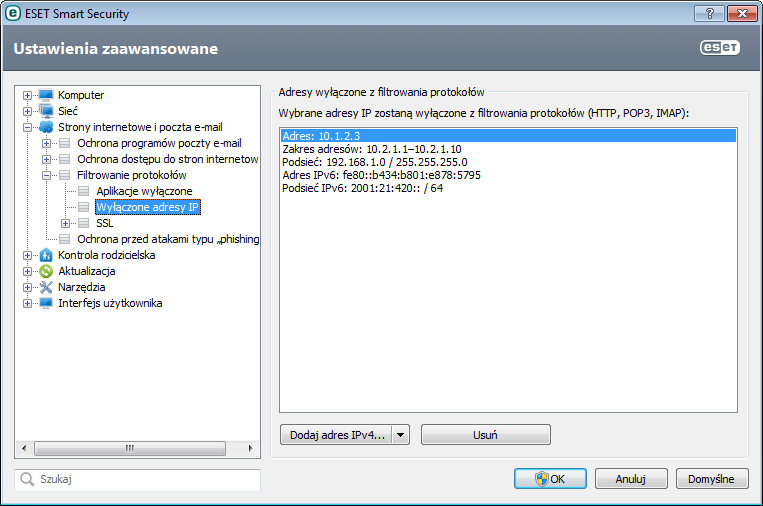Click the magnifier icon in Szukaj field

point(27,479)
